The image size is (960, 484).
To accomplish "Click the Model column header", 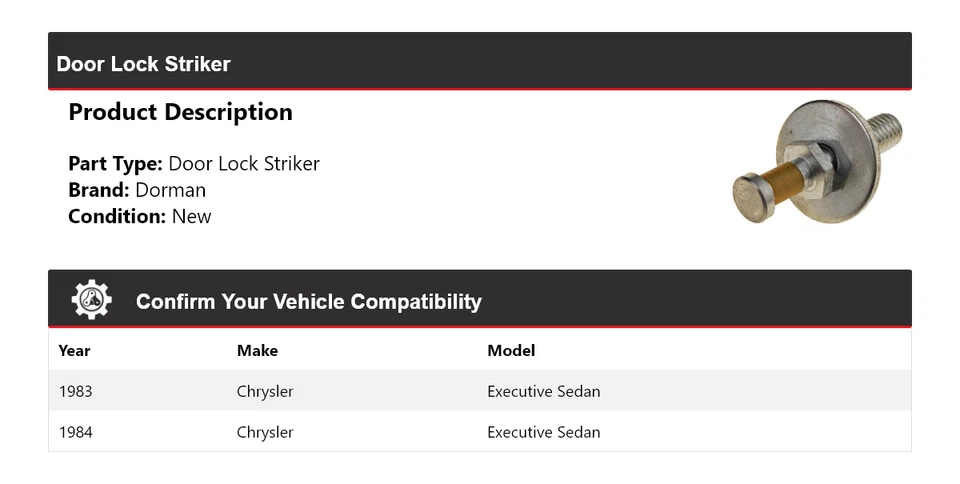I will point(511,350).
